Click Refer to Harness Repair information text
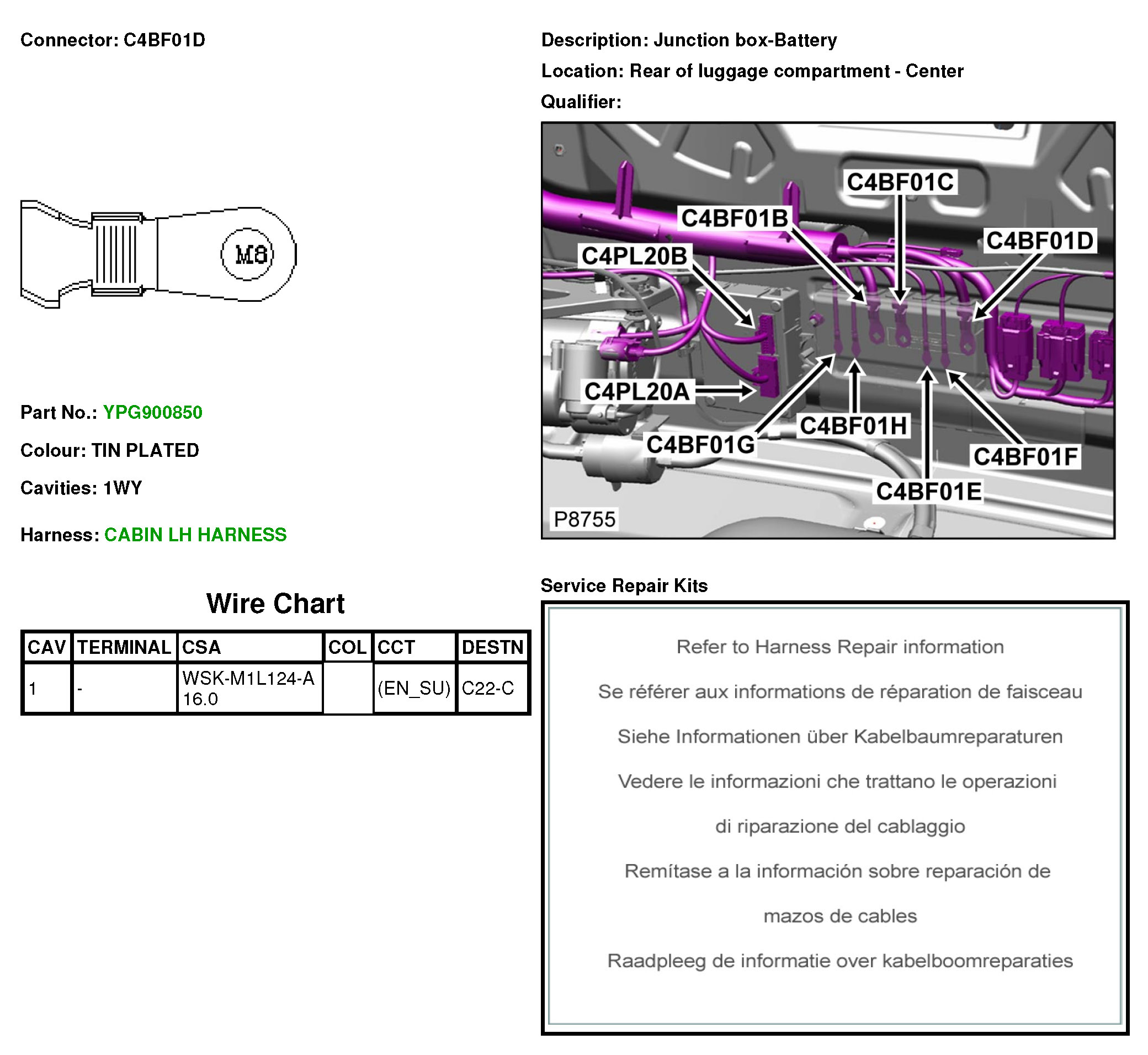1148x1055 pixels. tap(840, 647)
